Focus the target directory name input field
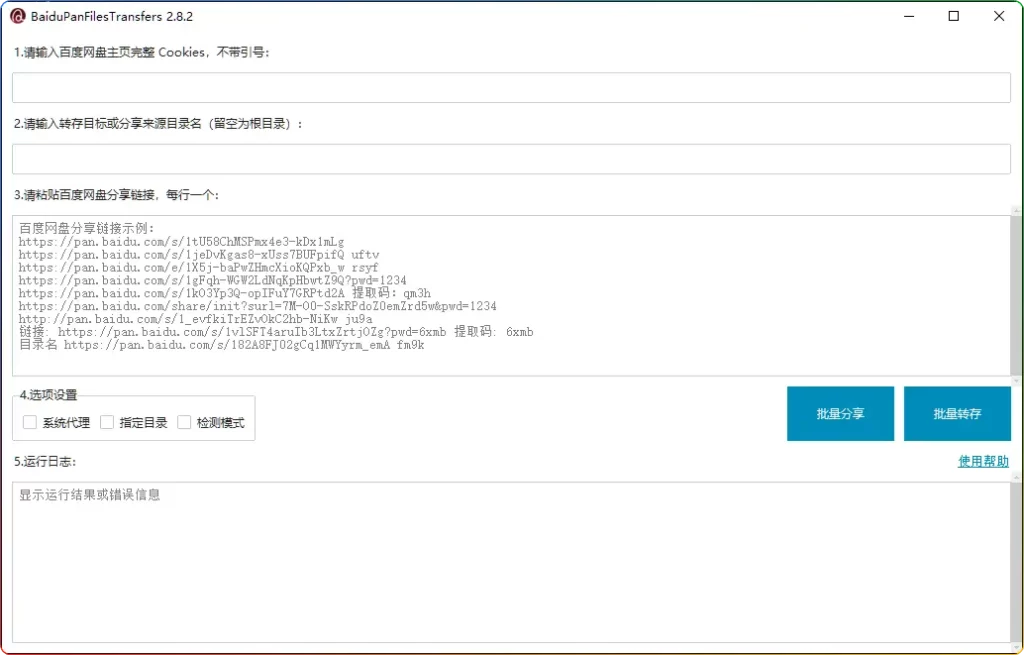The height and width of the screenshot is (655, 1024). point(511,159)
